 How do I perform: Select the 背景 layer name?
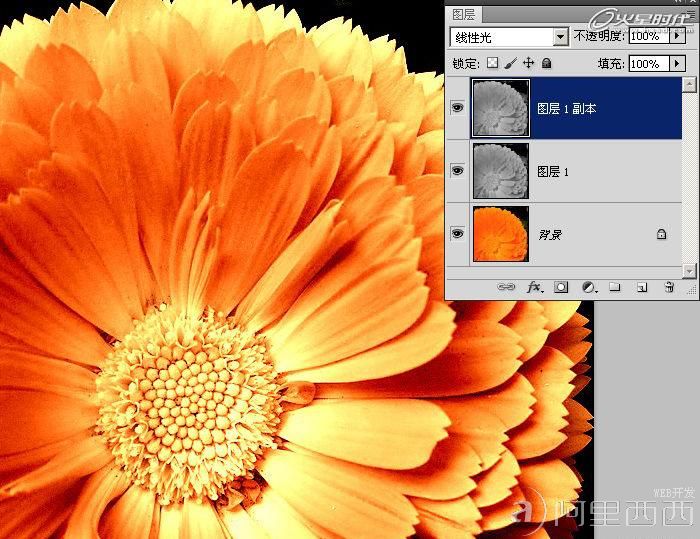tap(550, 234)
